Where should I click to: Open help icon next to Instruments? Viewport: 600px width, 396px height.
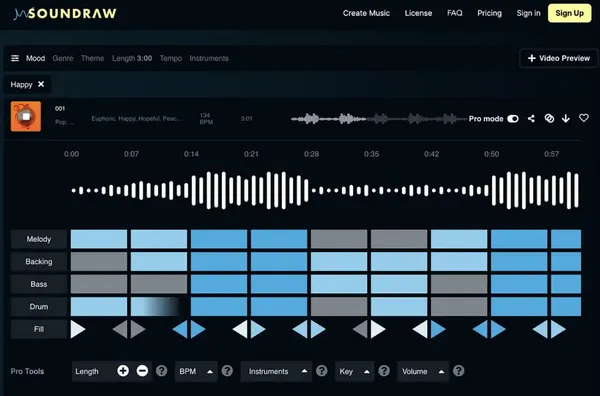[322, 371]
